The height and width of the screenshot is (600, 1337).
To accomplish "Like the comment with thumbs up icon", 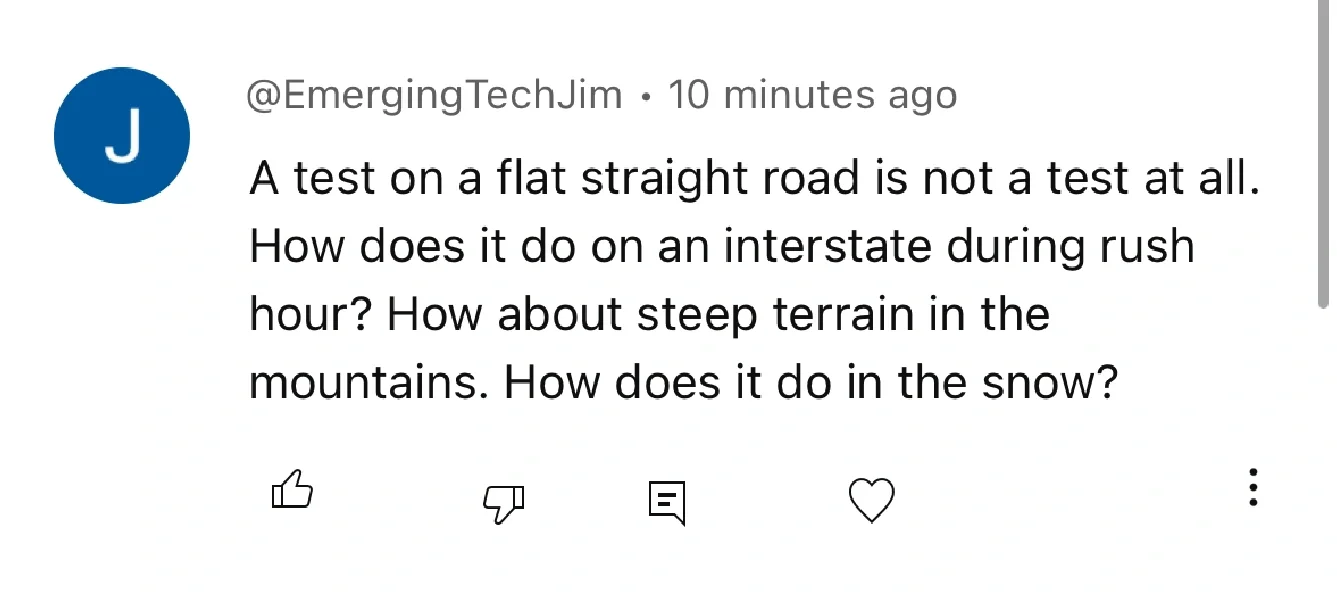I will coord(293,490).
